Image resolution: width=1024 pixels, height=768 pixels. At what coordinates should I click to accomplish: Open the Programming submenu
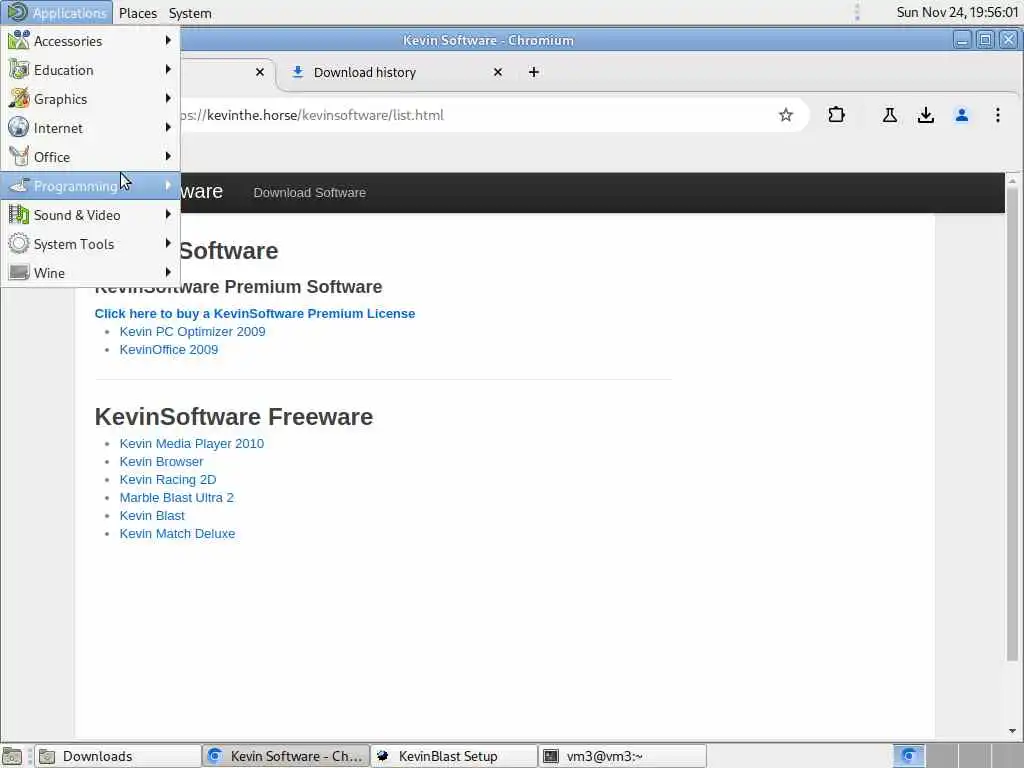click(x=90, y=186)
